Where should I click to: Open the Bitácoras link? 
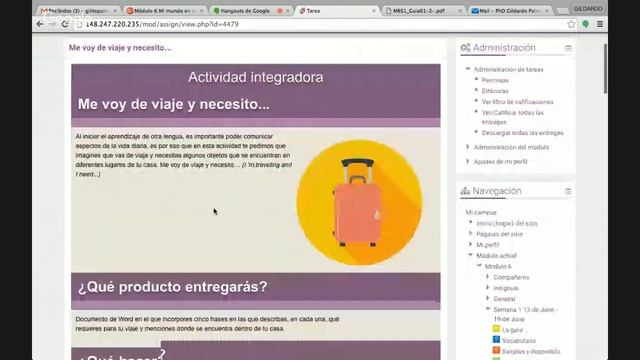(x=495, y=91)
